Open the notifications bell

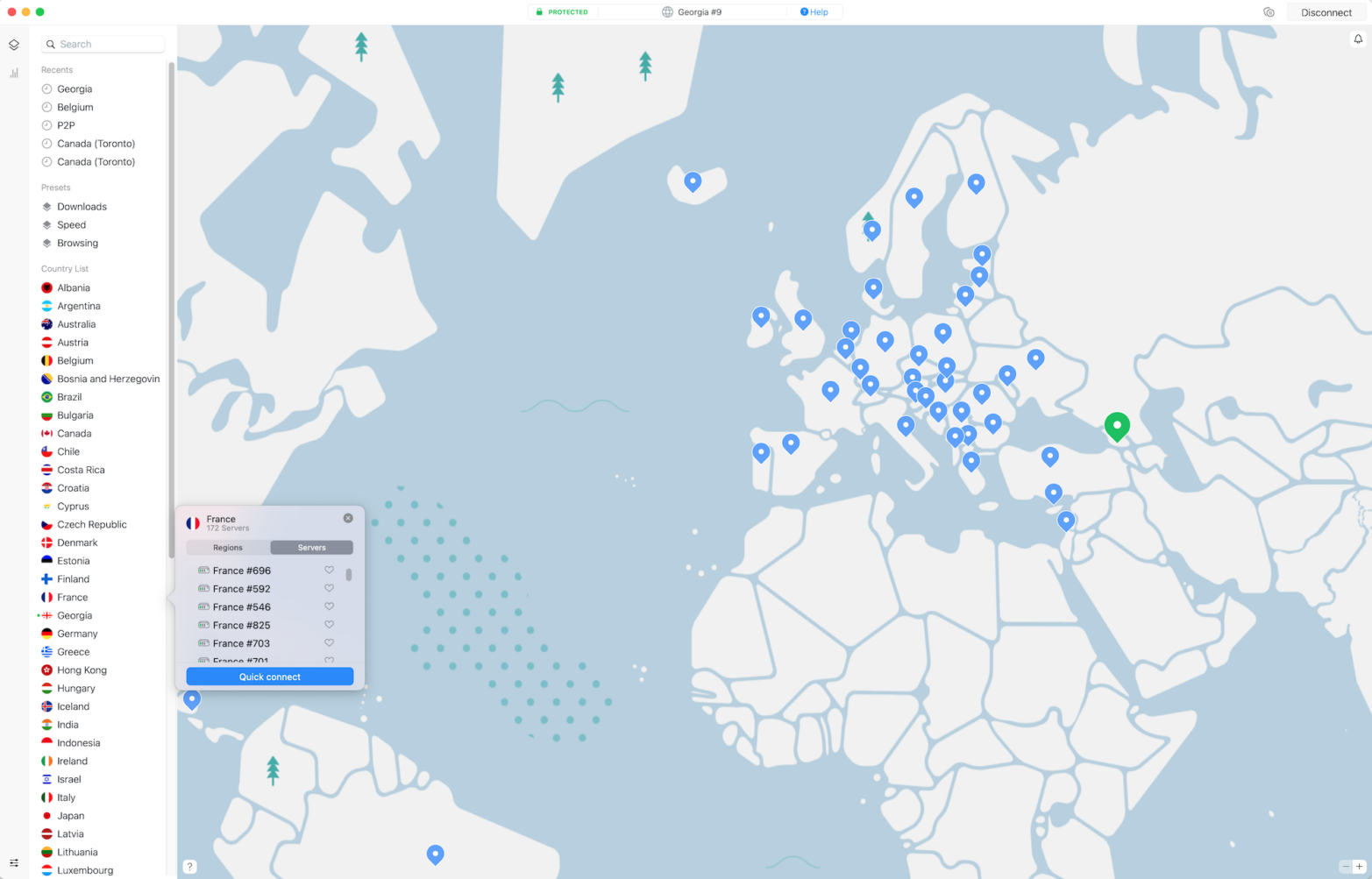tap(1357, 39)
